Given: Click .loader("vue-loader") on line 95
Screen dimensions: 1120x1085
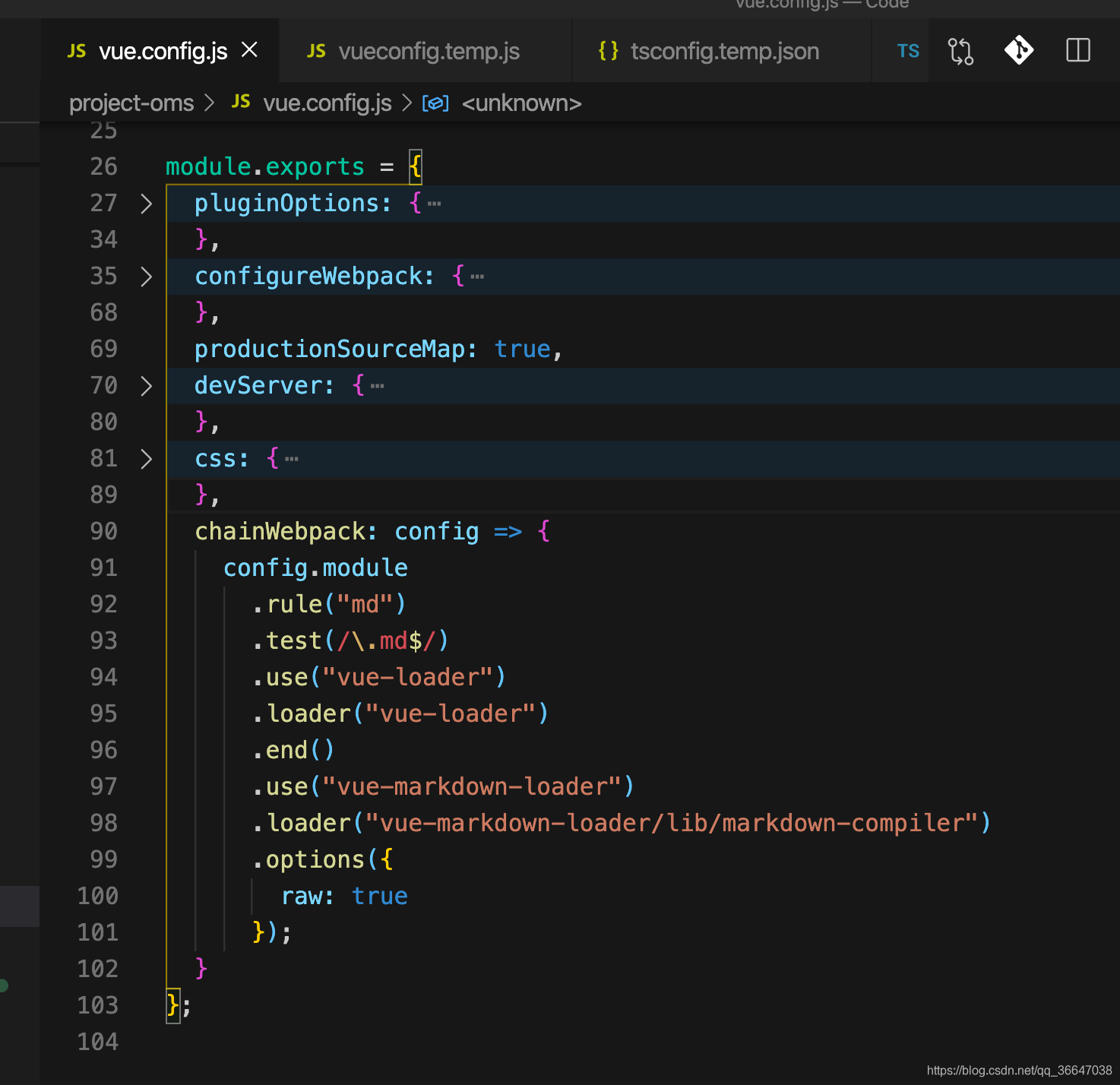Looking at the screenshot, I should [x=400, y=713].
